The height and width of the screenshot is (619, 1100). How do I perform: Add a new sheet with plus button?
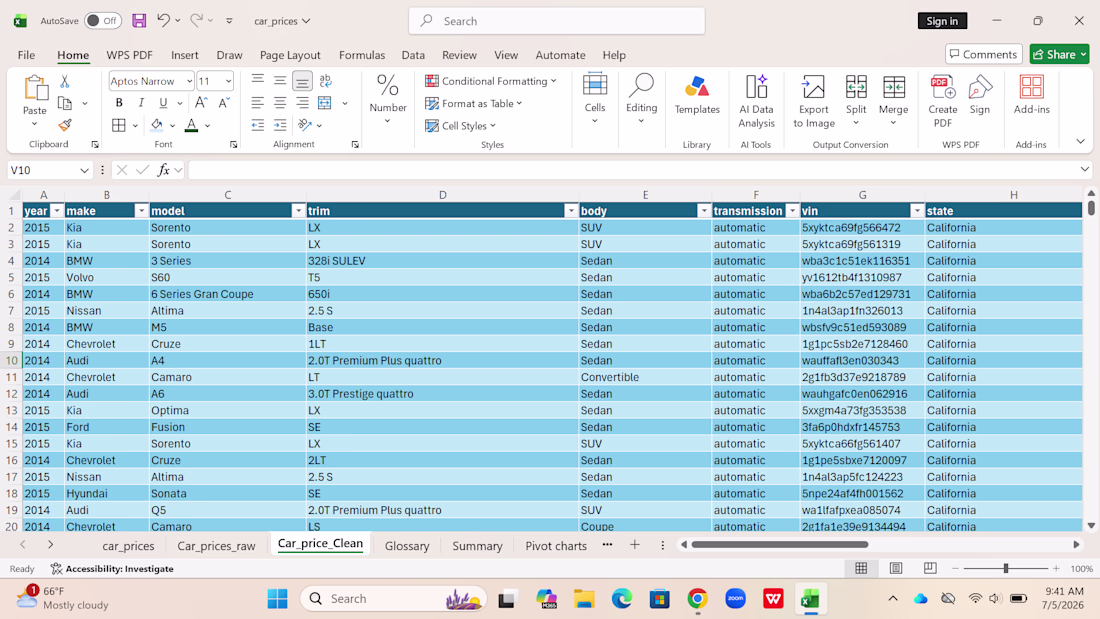click(634, 545)
